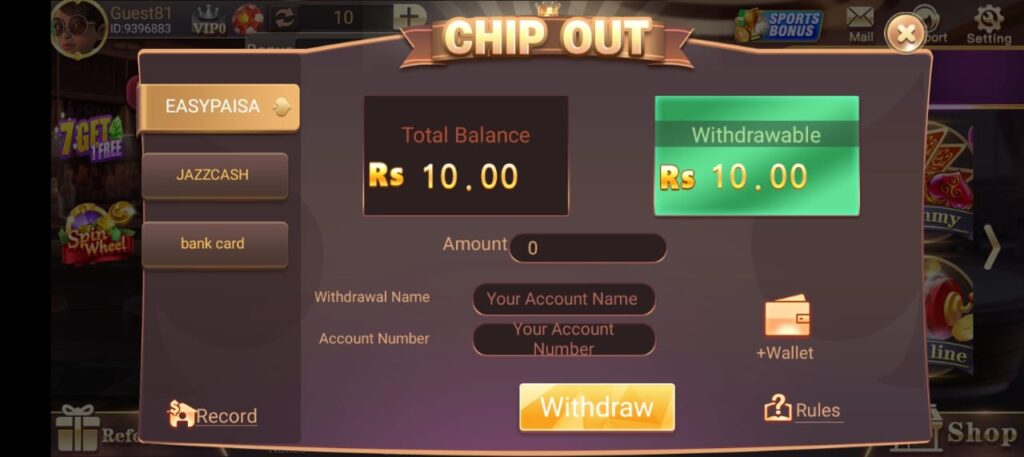
Task: Select the EASYPAISA payment tab
Action: coord(218,108)
